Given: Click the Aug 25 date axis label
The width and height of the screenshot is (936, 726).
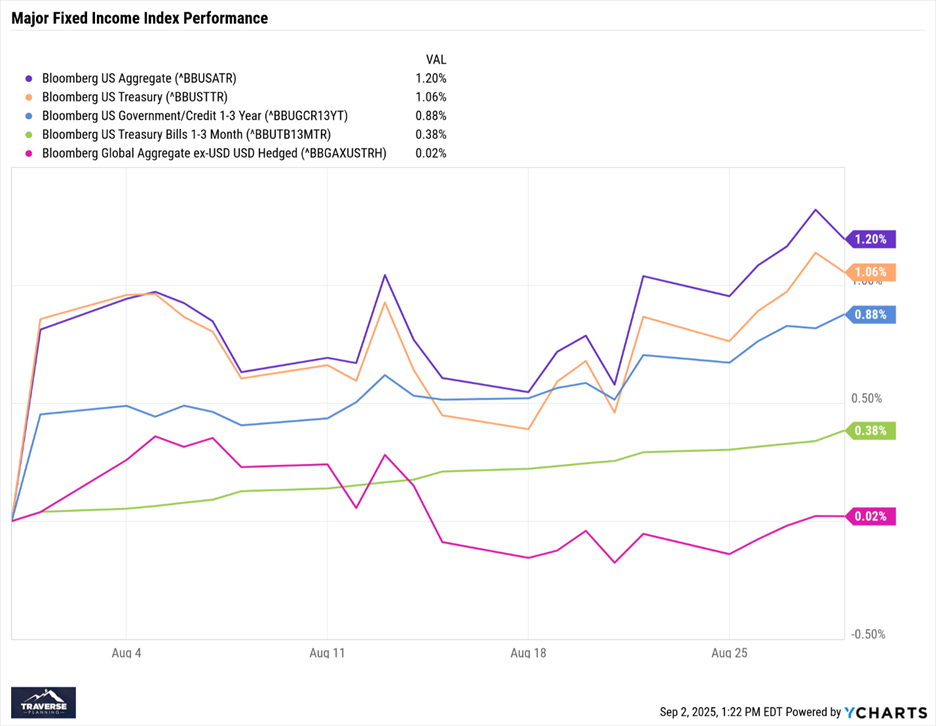Looking at the screenshot, I should (x=729, y=652).
